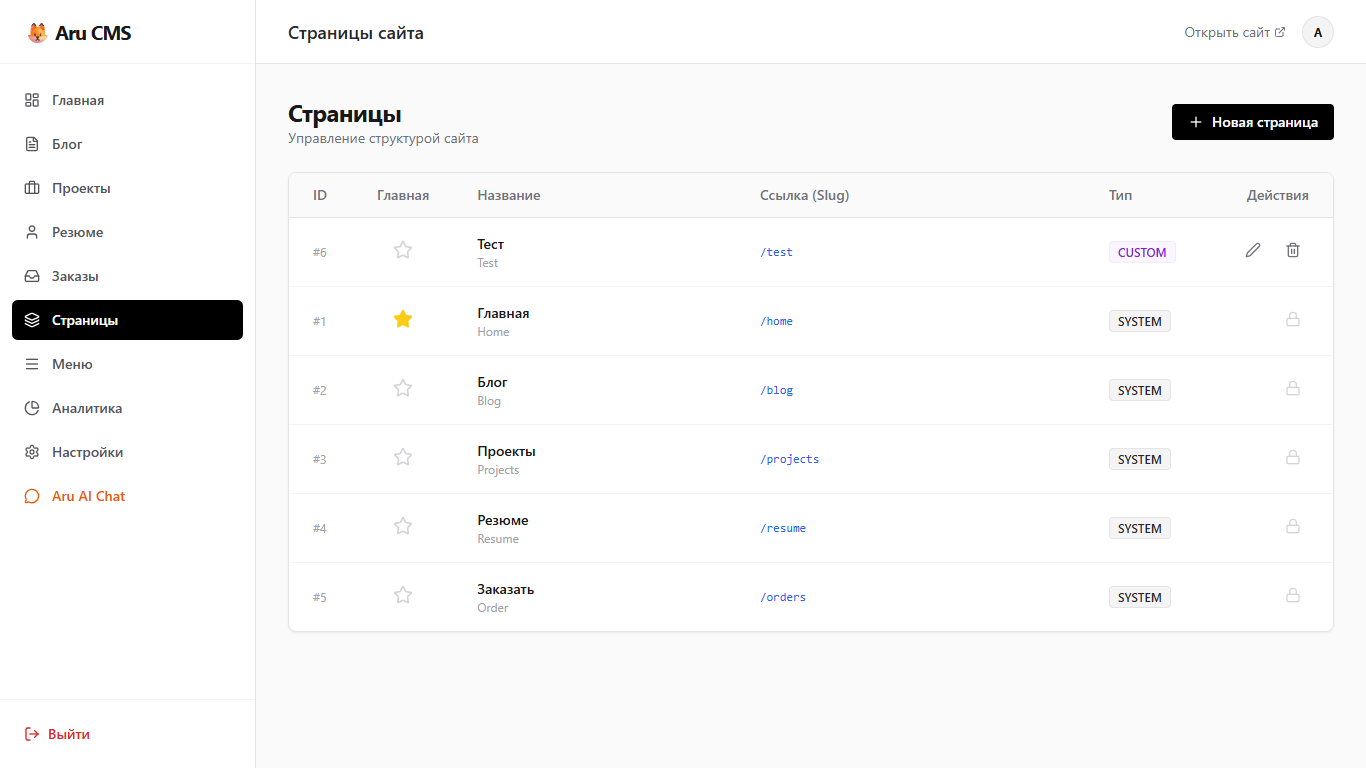
Task: Open the /projects slug link
Action: [x=790, y=459]
